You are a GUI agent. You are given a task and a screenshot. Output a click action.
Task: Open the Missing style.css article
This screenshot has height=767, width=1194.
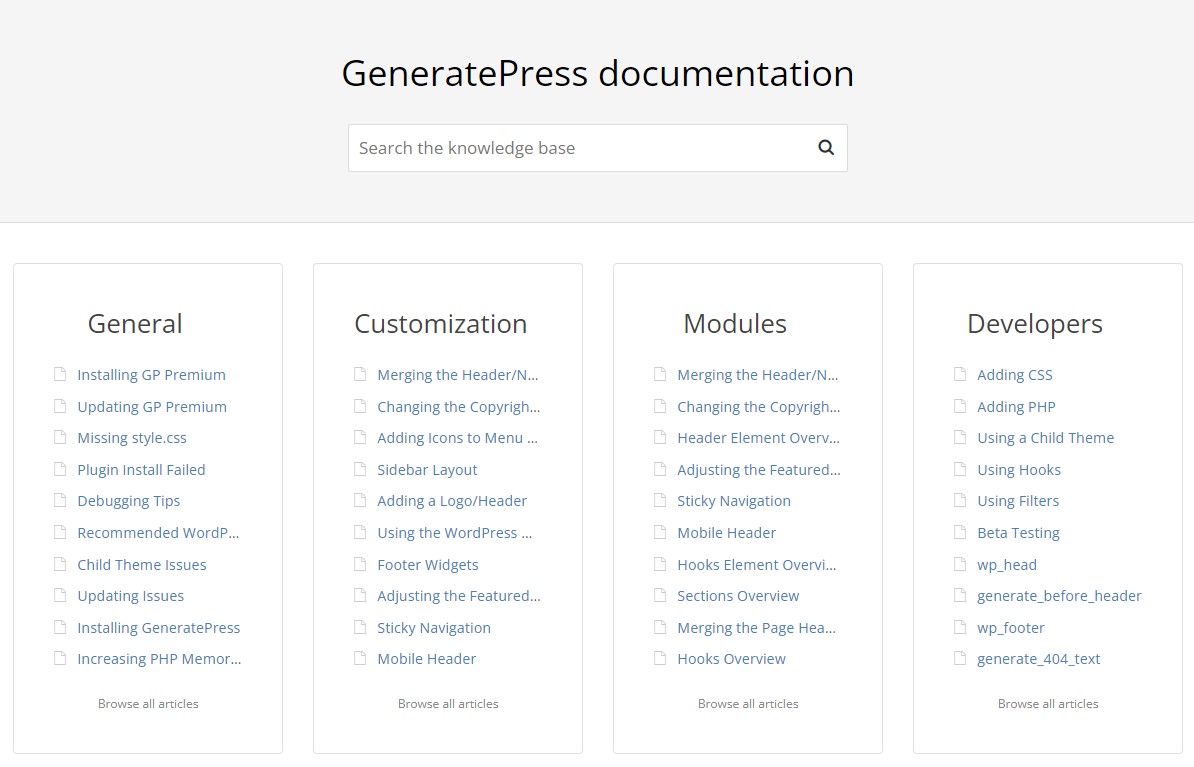pyautogui.click(x=132, y=438)
